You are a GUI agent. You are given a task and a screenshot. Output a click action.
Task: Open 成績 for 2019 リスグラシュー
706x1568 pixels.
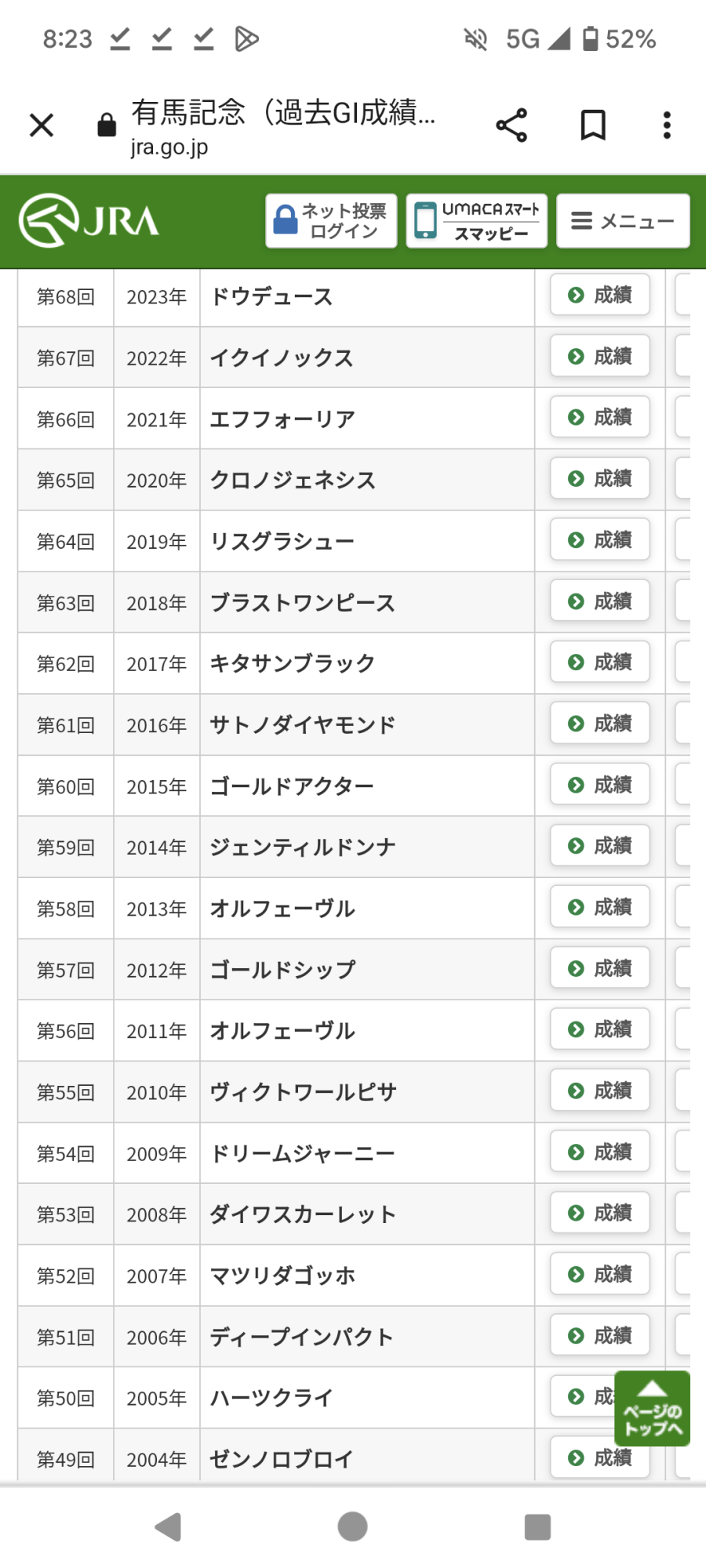point(600,539)
